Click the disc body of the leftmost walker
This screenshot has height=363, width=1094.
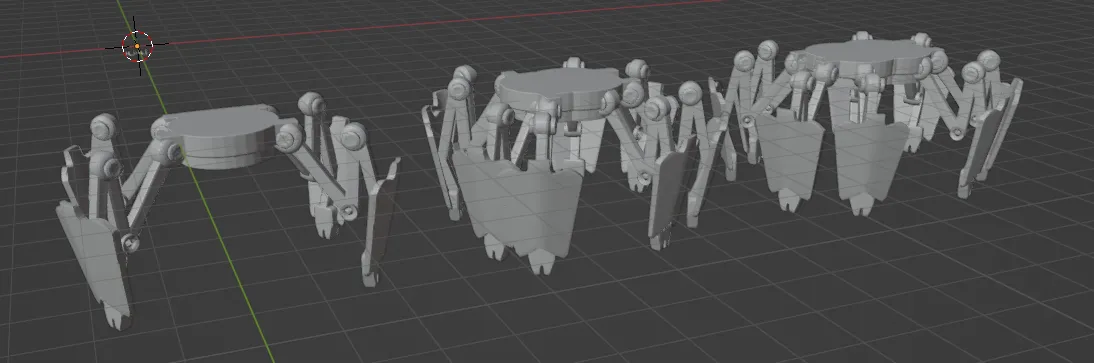coord(221,137)
